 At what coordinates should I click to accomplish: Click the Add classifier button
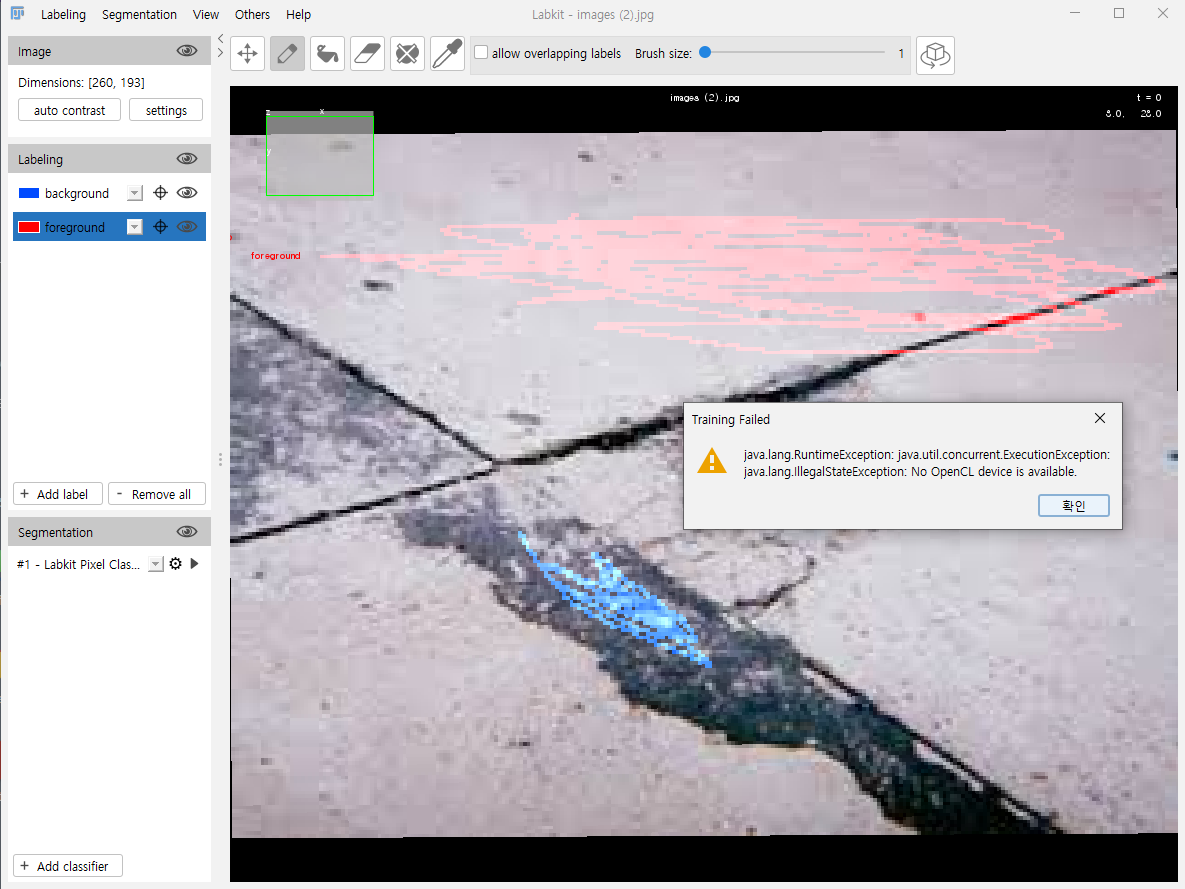67,865
